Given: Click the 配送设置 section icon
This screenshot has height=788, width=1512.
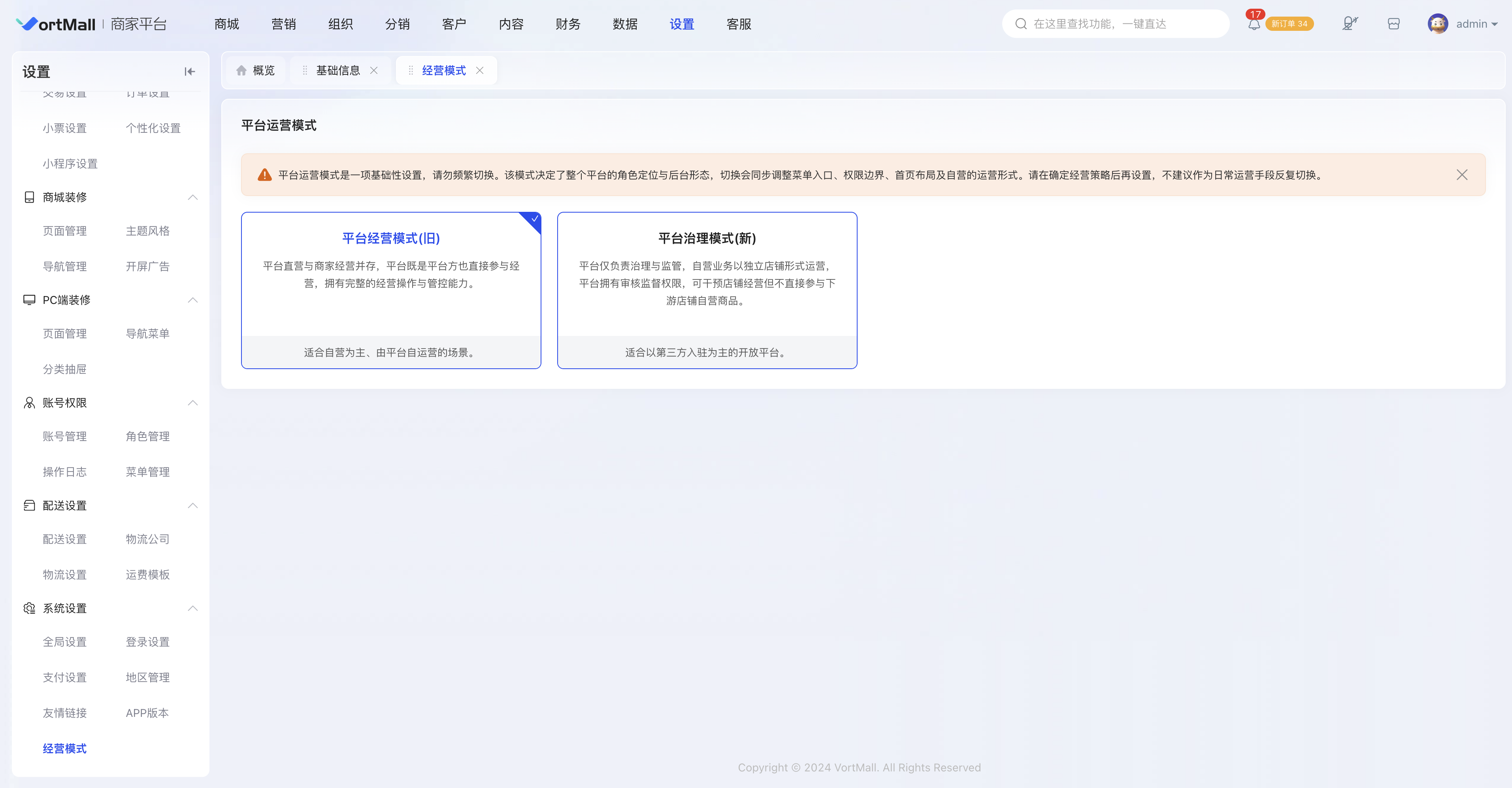Looking at the screenshot, I should point(29,505).
